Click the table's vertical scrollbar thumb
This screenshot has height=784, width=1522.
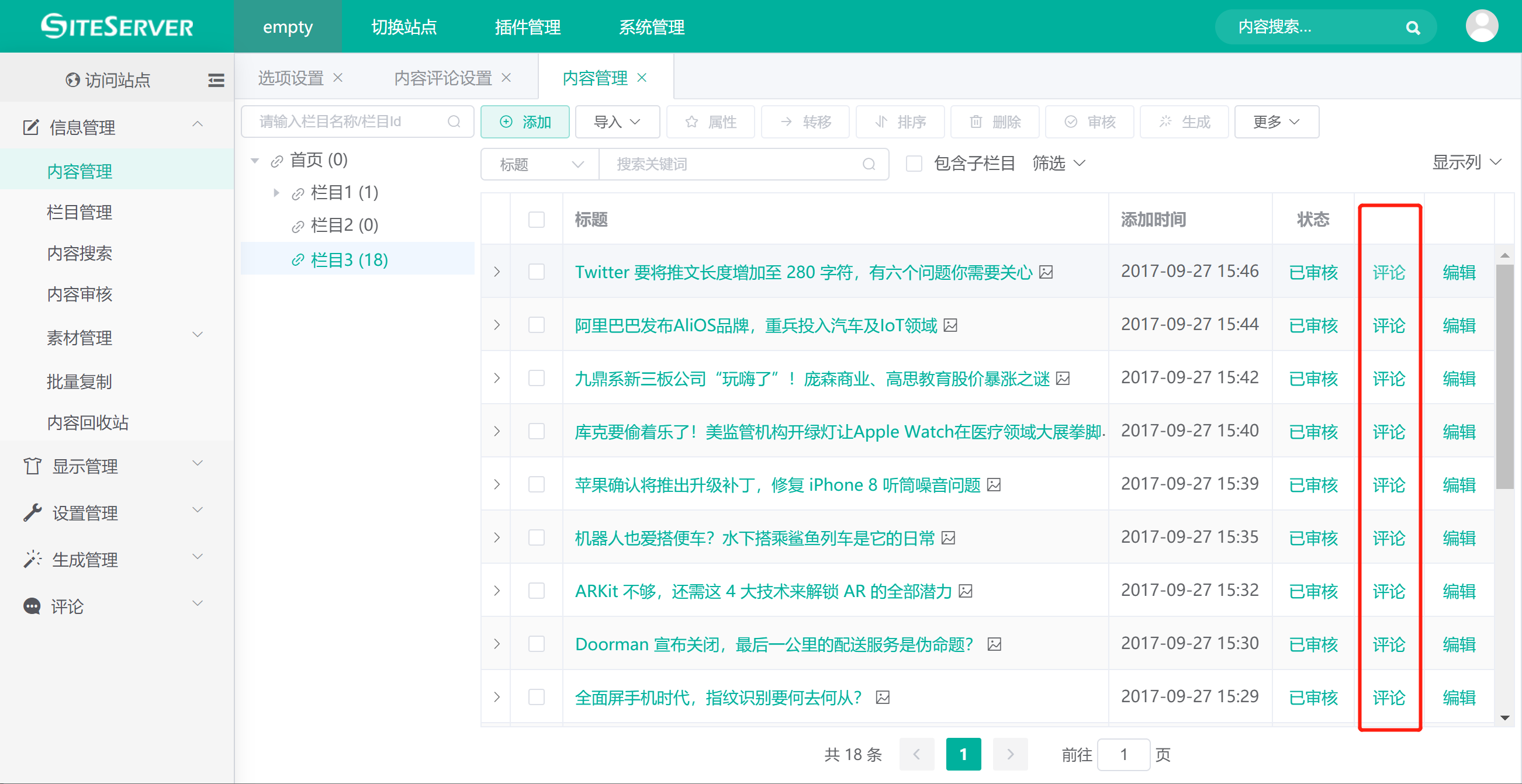point(1504,378)
